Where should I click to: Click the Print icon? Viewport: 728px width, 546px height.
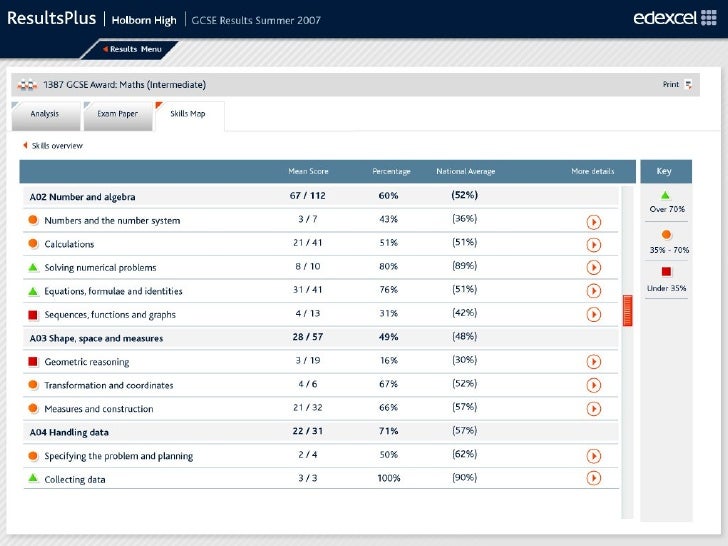tap(687, 85)
